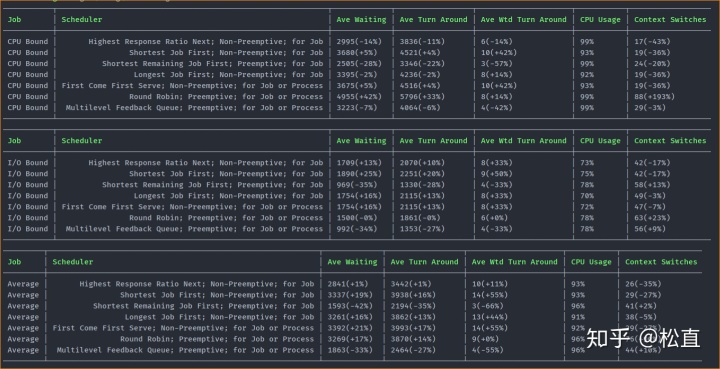Viewport: 720px width, 369px height.
Task: Click the 63(+23%) context switches value
Action: tap(652, 218)
